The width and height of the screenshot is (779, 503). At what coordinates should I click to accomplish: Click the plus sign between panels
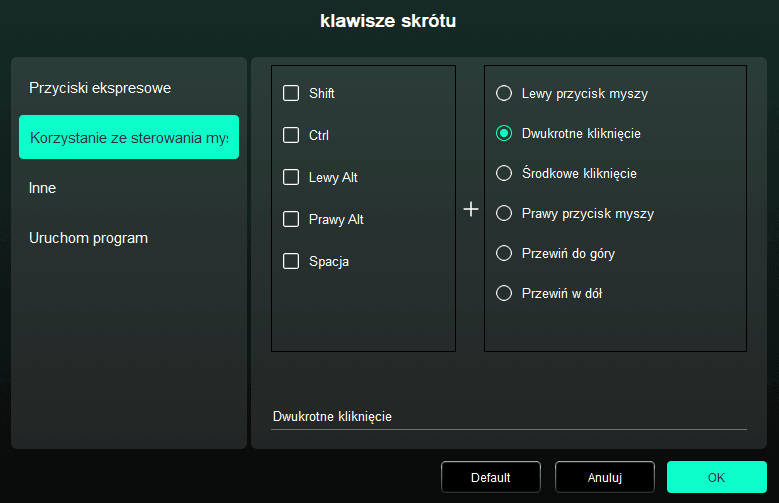point(471,209)
